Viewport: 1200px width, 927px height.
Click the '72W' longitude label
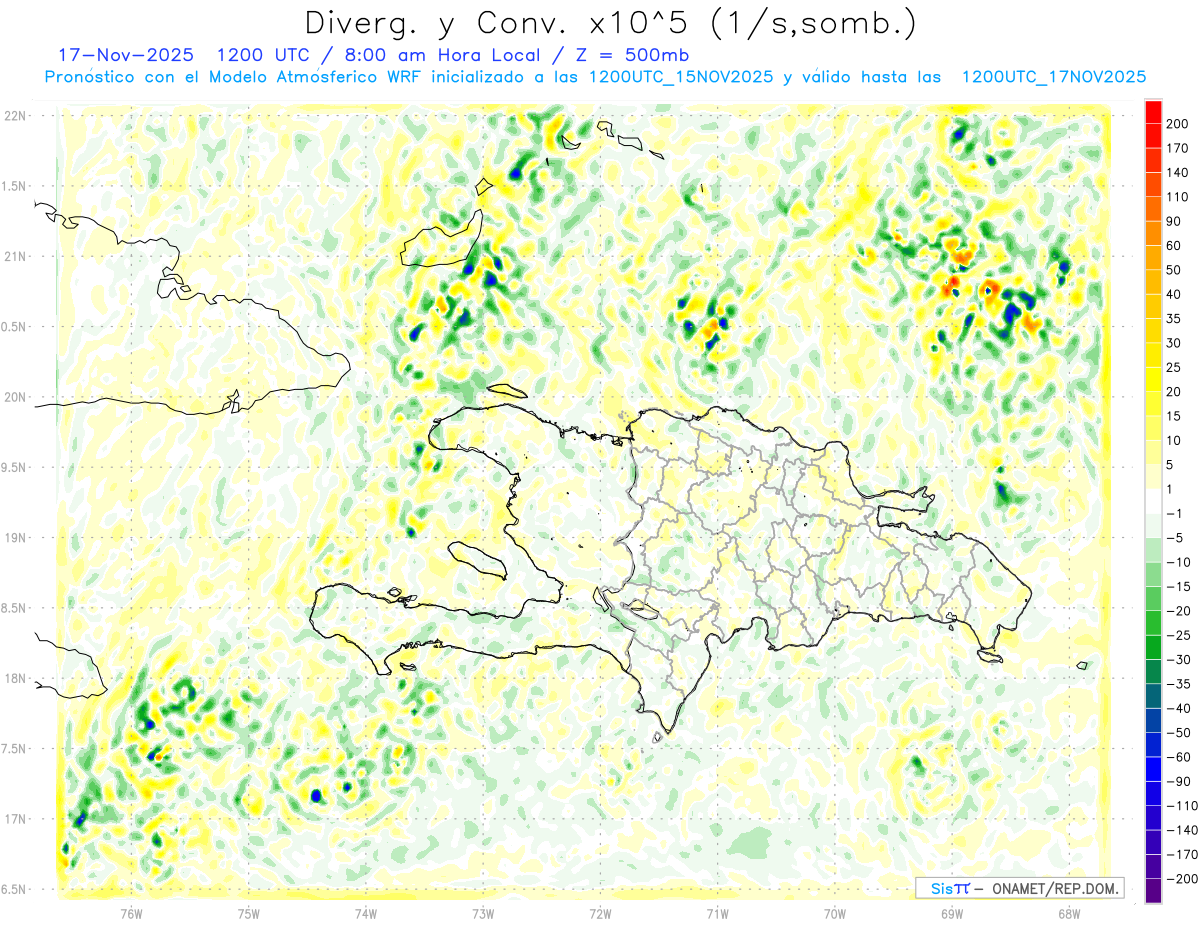point(601,914)
